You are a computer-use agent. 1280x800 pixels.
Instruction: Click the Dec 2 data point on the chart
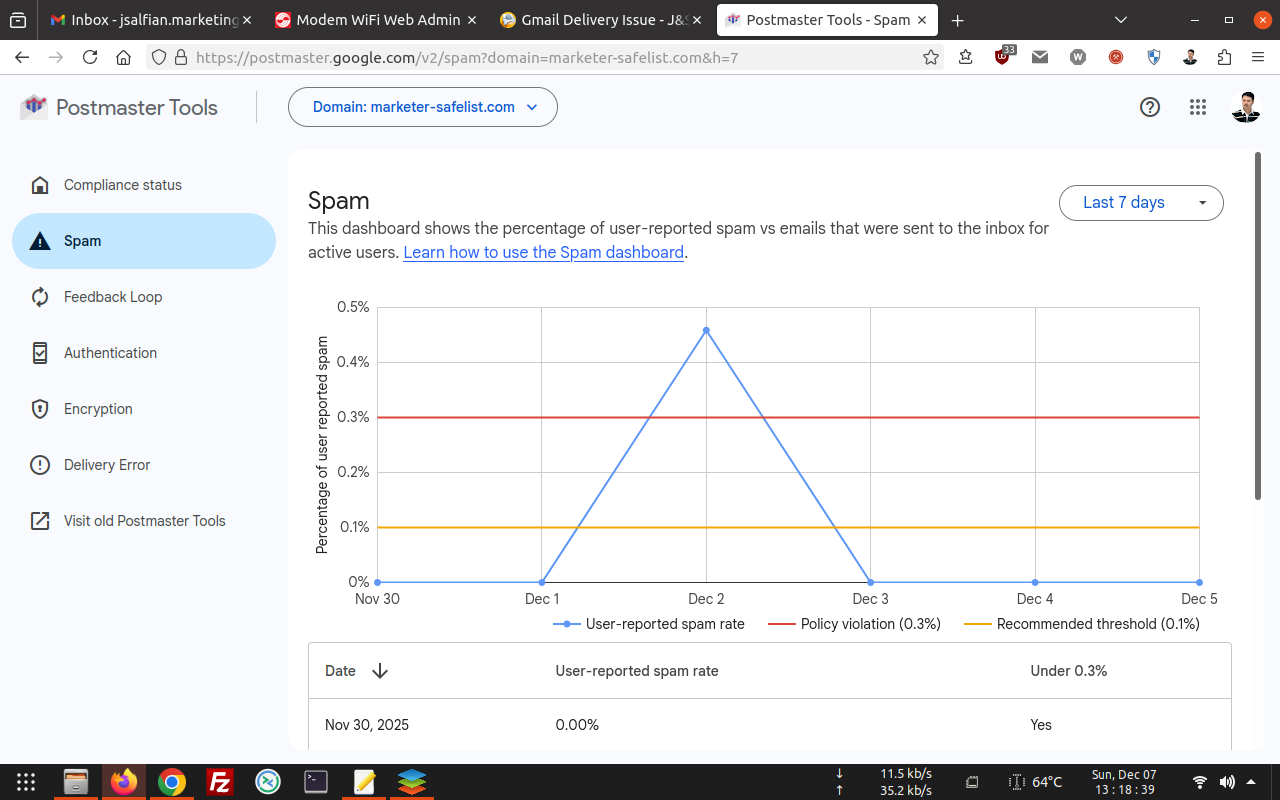click(x=706, y=330)
